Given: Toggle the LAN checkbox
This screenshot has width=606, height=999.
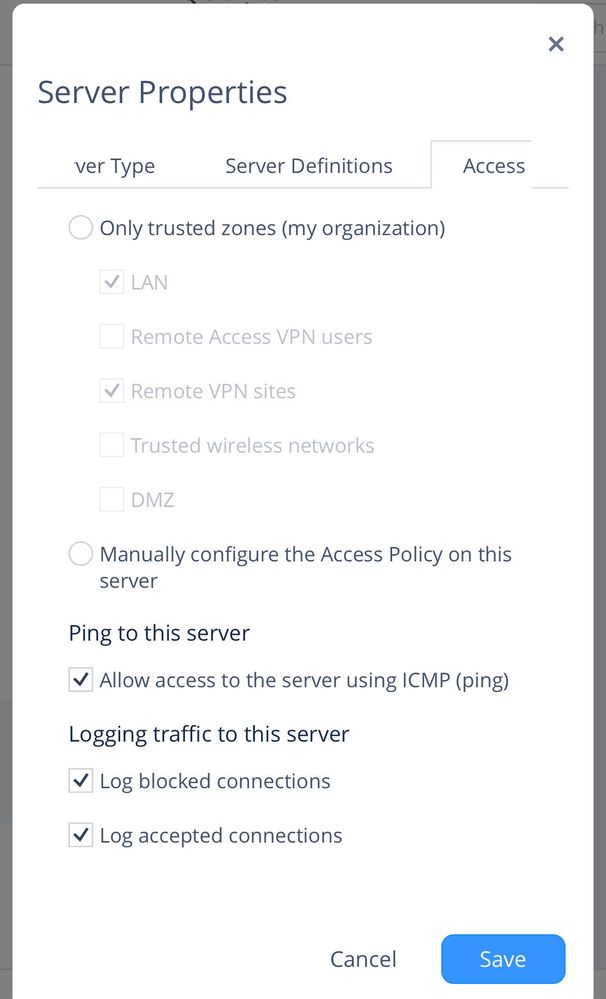Looking at the screenshot, I should point(112,282).
